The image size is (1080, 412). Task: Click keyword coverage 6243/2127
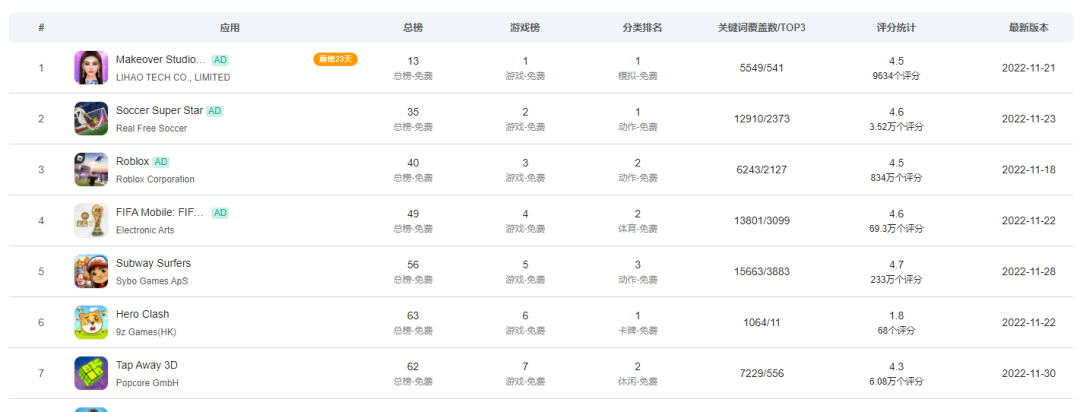coord(762,170)
